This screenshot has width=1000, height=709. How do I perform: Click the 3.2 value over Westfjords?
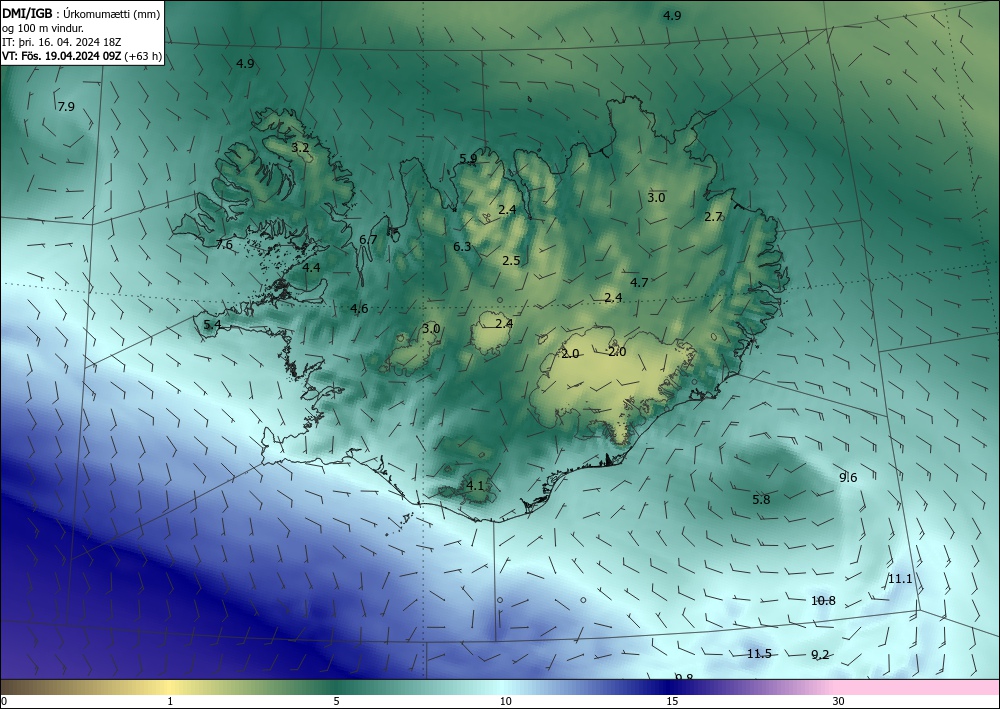pos(300,148)
